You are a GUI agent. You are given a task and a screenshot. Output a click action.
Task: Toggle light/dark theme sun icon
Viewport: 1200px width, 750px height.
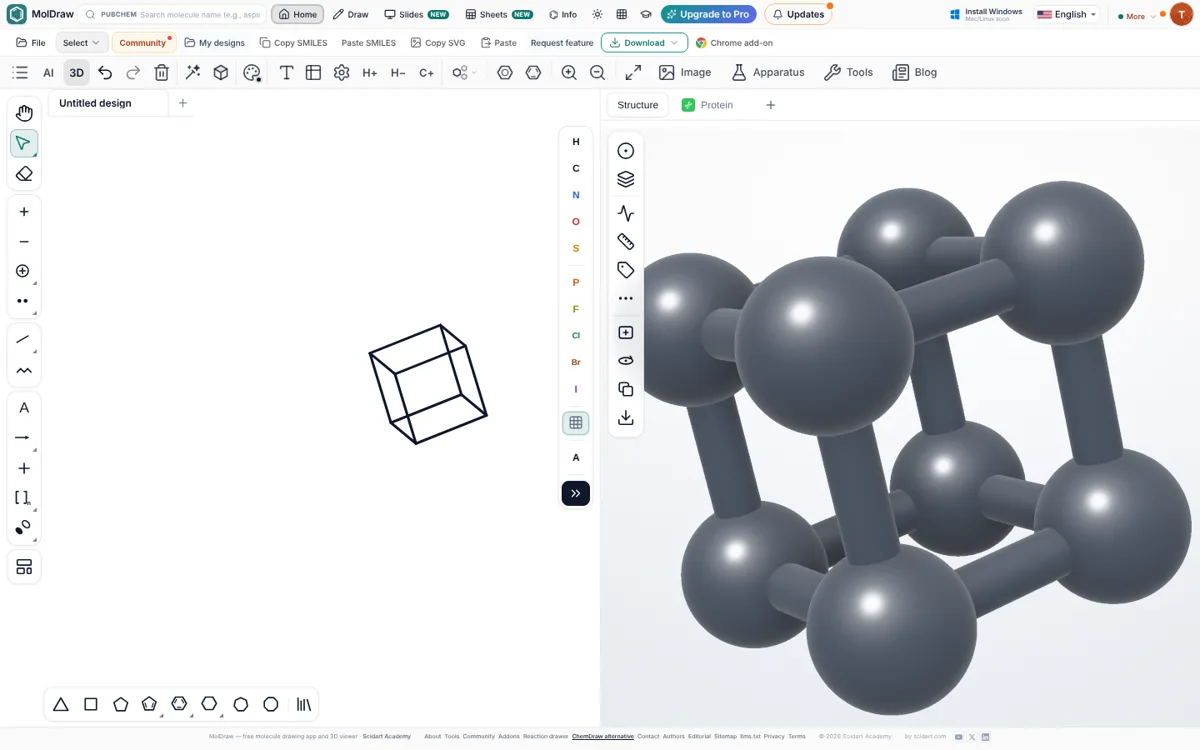click(597, 15)
